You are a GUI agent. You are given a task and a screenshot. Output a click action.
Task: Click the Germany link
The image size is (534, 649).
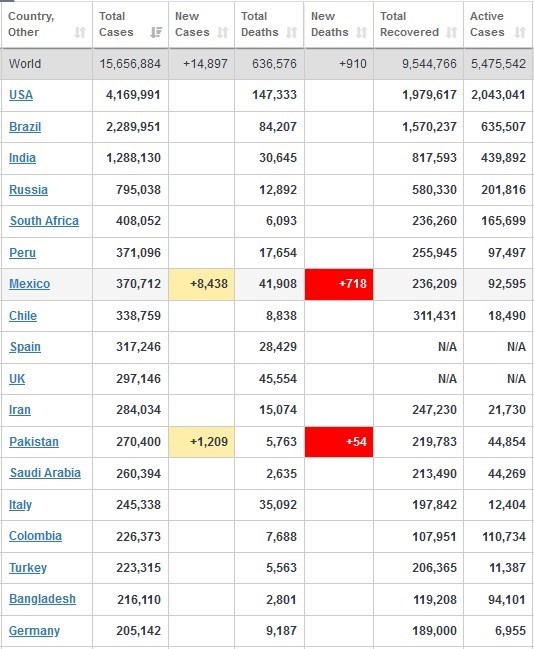coord(34,631)
